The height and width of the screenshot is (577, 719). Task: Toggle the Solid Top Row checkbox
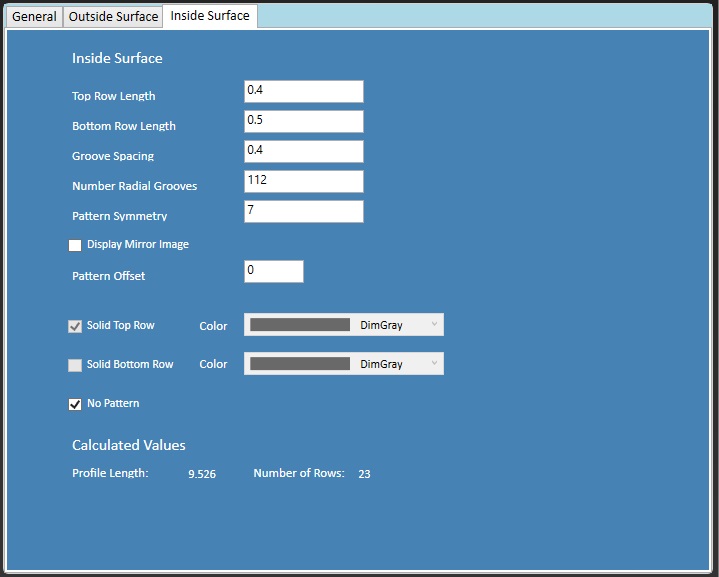point(75,326)
